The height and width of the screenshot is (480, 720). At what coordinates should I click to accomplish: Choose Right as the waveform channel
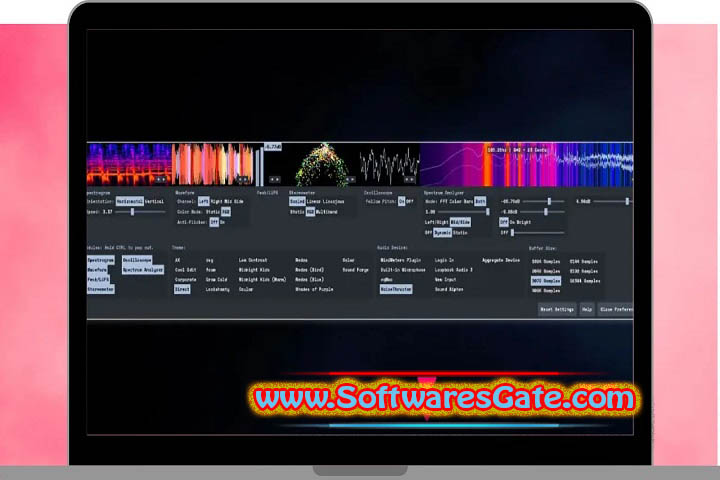coord(216,202)
